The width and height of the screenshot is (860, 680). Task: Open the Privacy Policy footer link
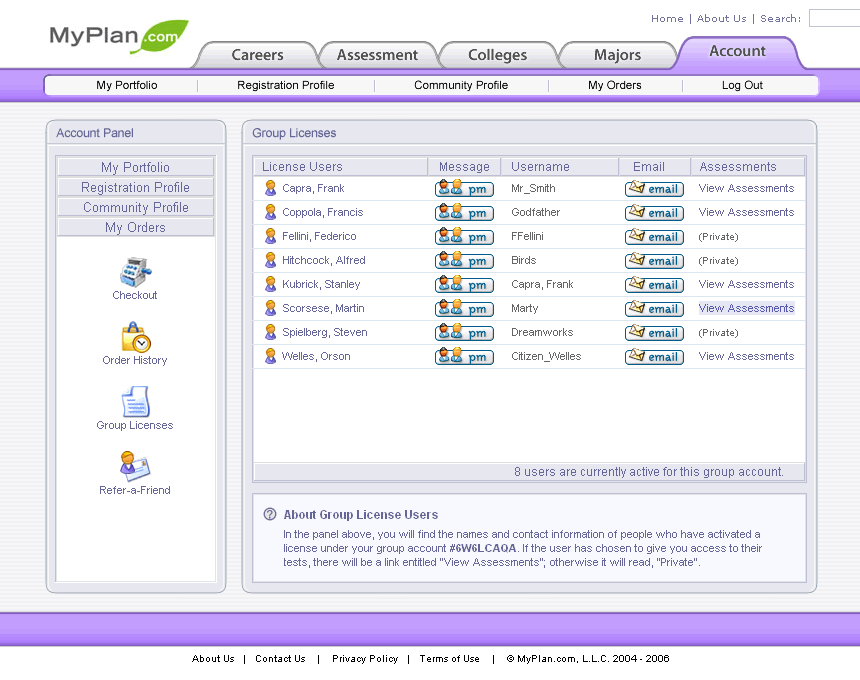(x=365, y=659)
